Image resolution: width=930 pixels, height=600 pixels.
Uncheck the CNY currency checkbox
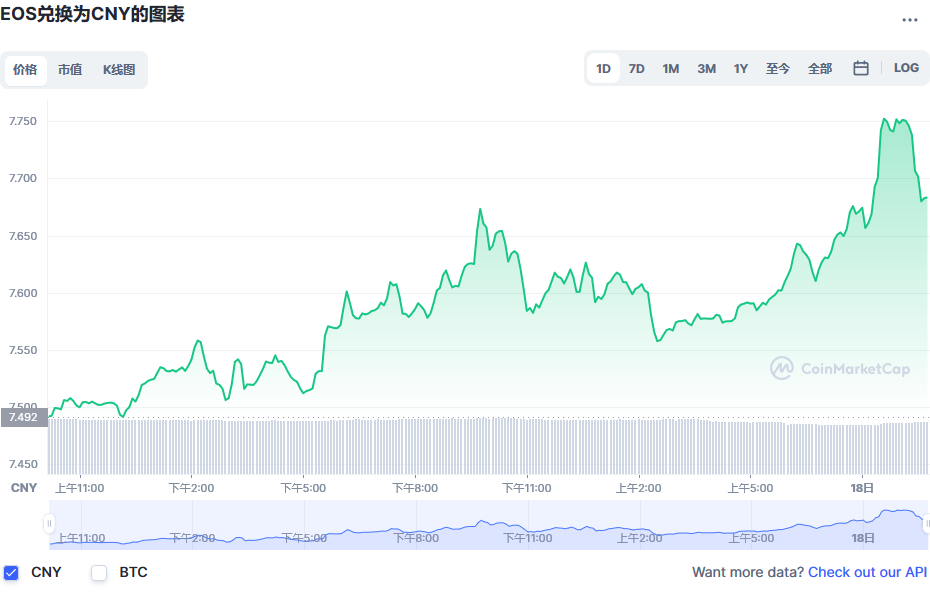(11, 573)
